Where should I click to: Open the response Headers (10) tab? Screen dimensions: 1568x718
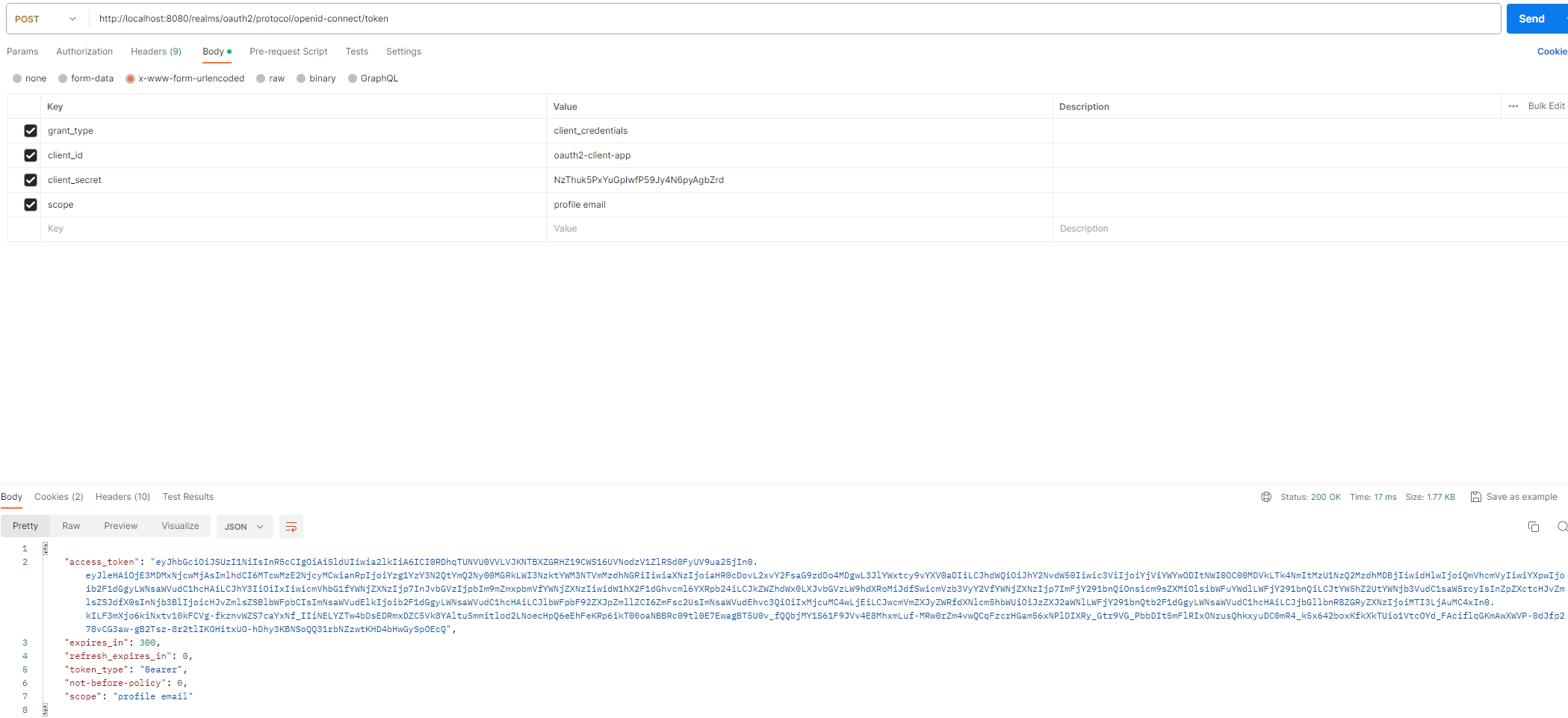(x=123, y=497)
